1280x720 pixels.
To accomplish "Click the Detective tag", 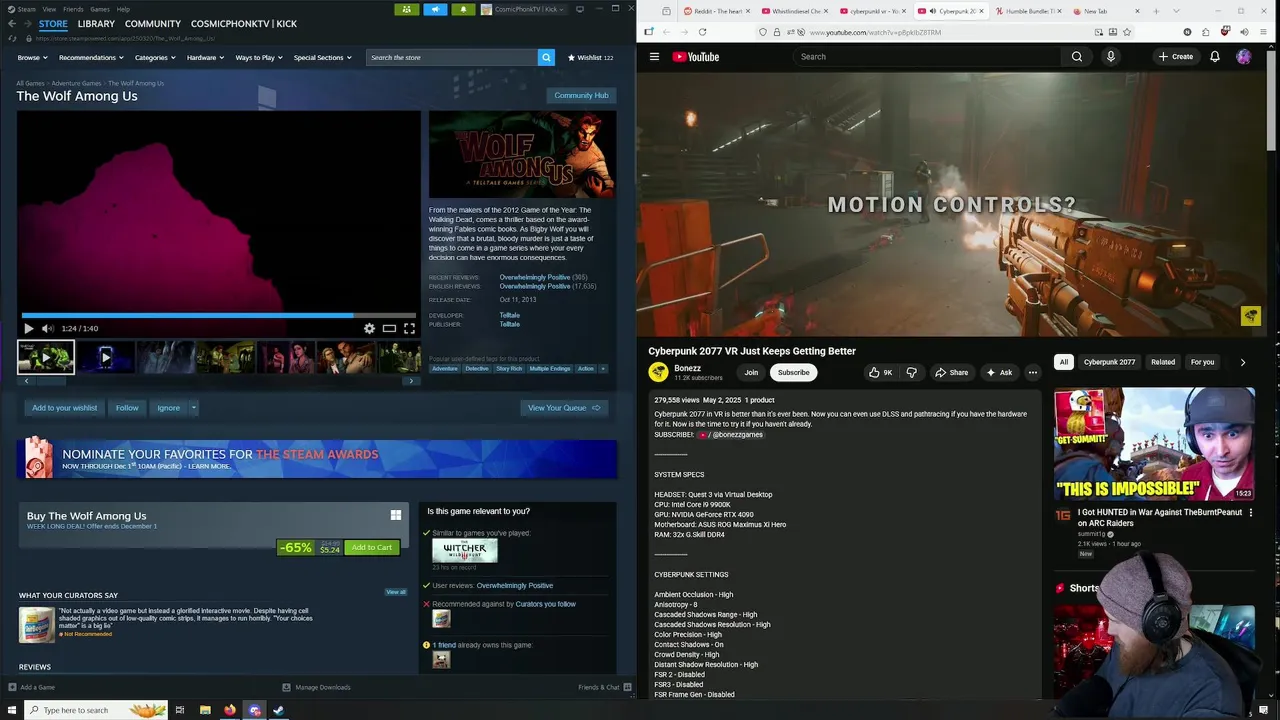I will coord(477,368).
